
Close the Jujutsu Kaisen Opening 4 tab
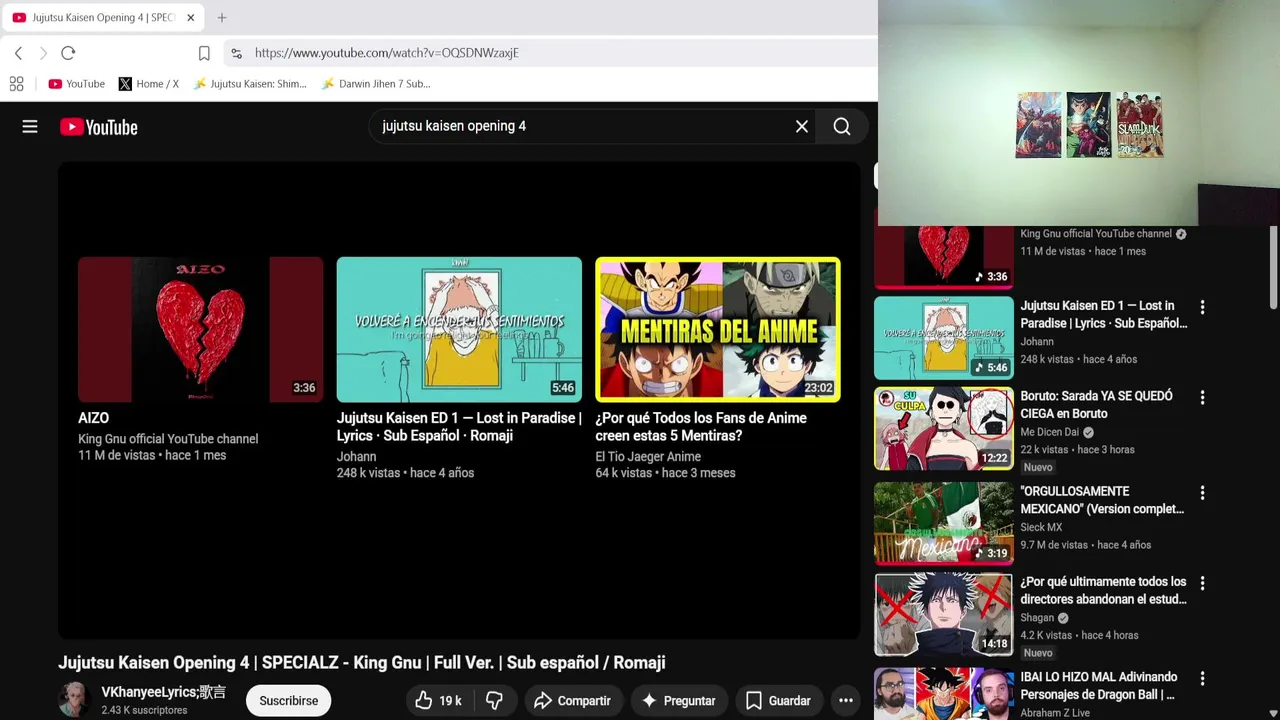click(x=190, y=18)
